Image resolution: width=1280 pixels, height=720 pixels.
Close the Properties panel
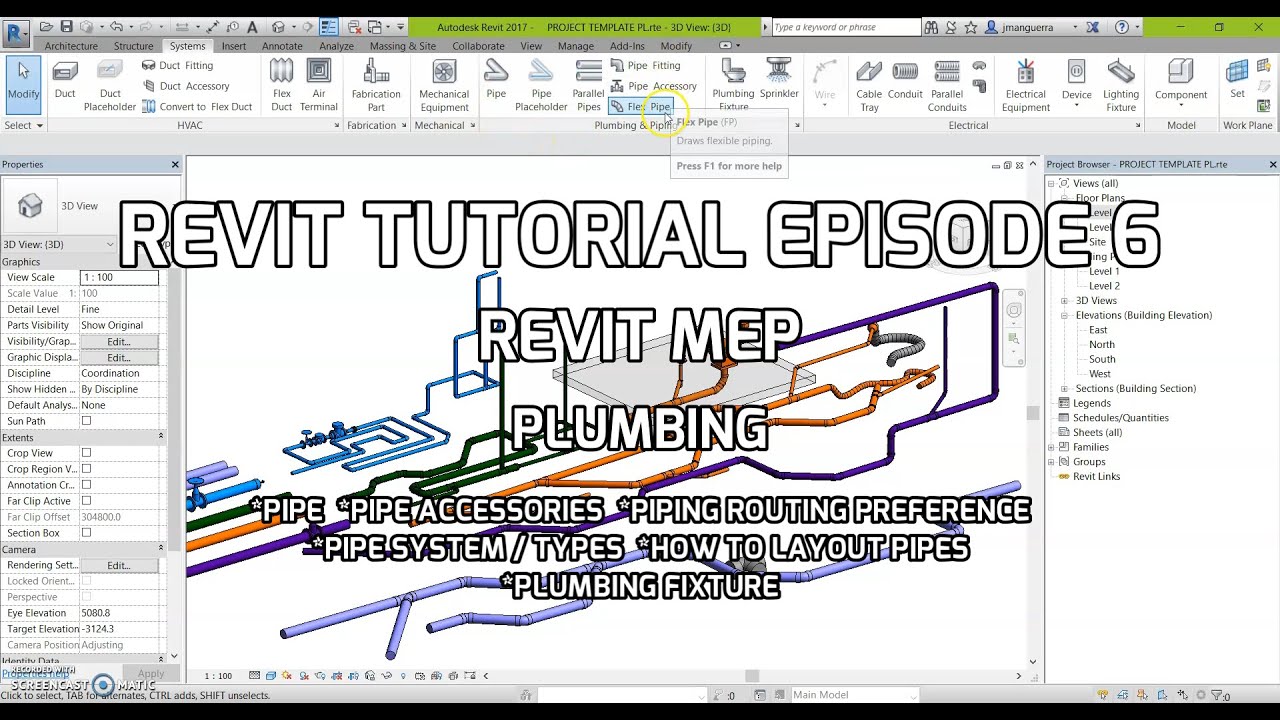[x=175, y=164]
